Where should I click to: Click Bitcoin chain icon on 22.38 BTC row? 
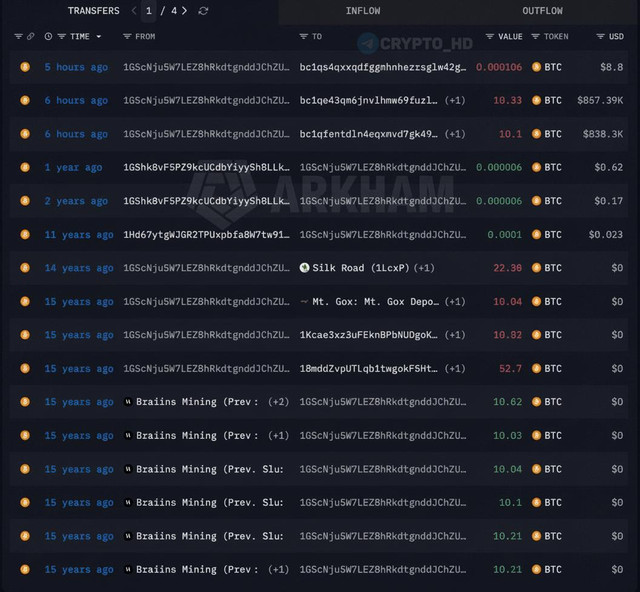click(x=25, y=268)
